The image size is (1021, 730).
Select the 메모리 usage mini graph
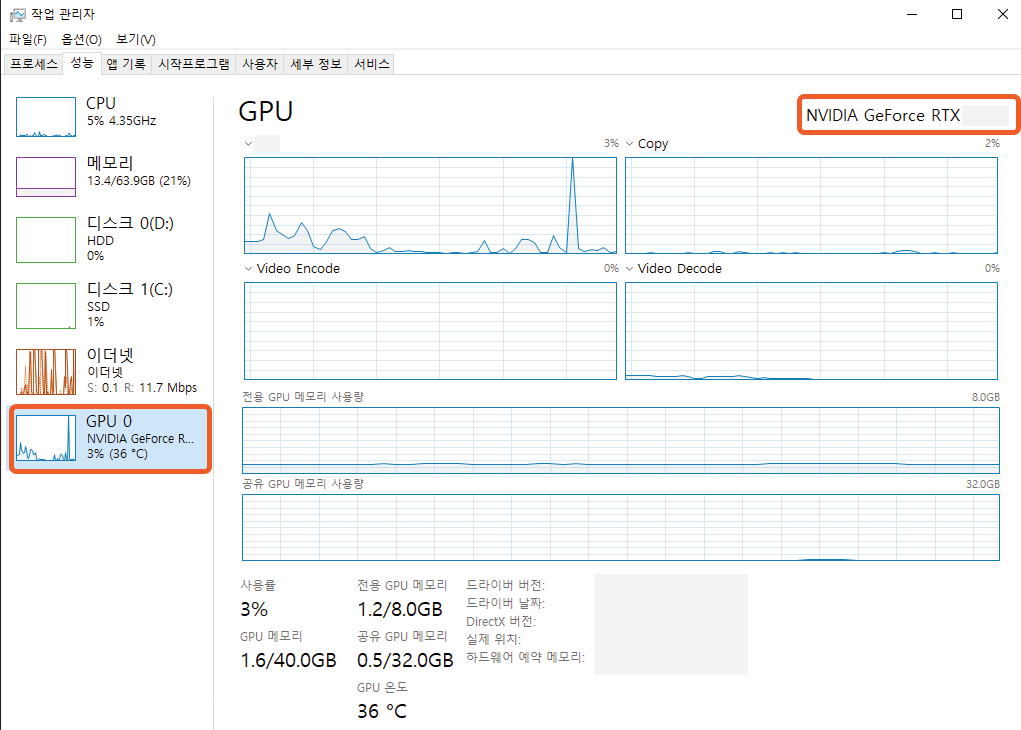coord(46,176)
